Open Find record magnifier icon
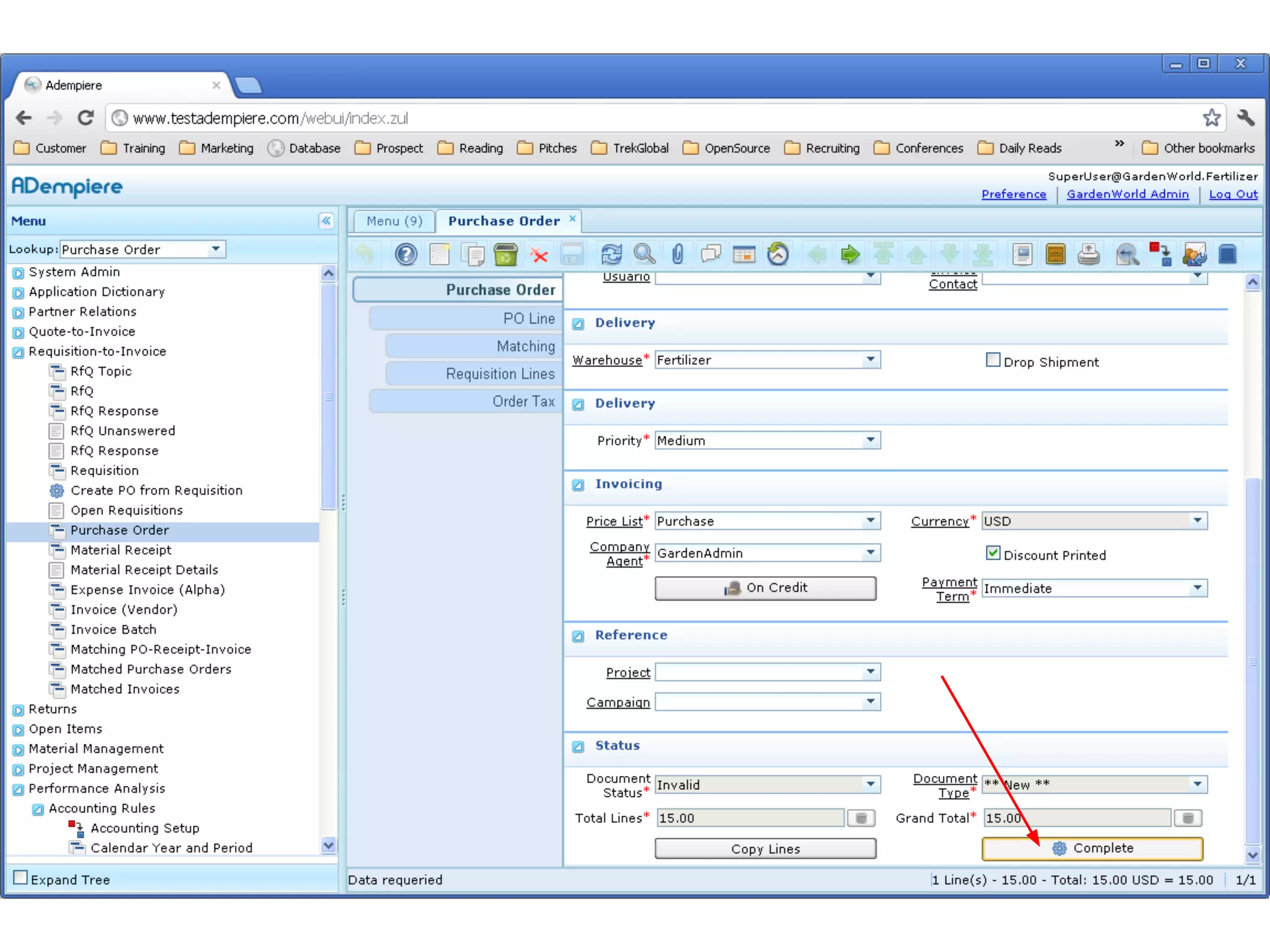The height and width of the screenshot is (952, 1270). coord(644,254)
